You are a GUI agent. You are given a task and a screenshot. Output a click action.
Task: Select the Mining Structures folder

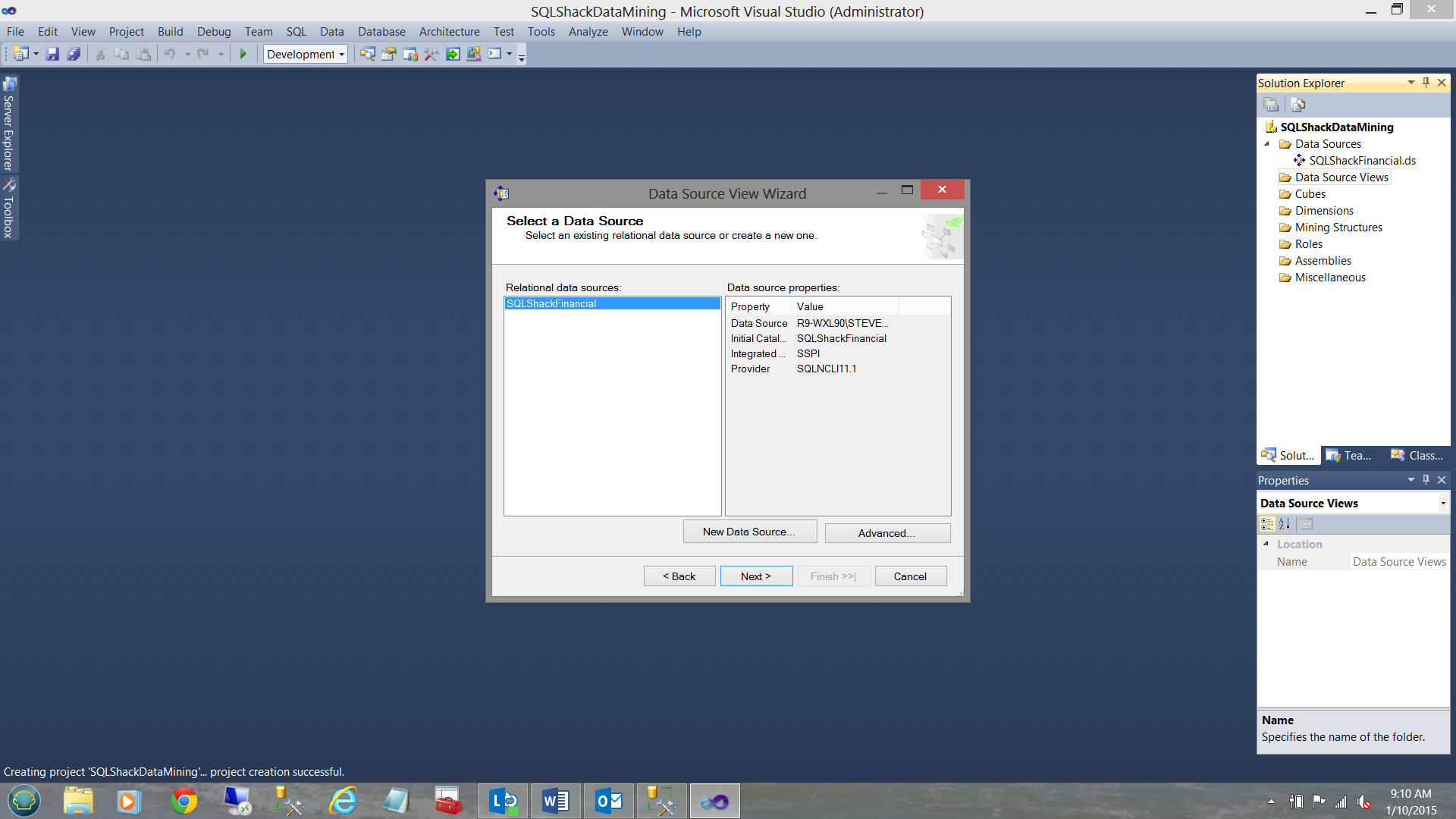[1338, 227]
